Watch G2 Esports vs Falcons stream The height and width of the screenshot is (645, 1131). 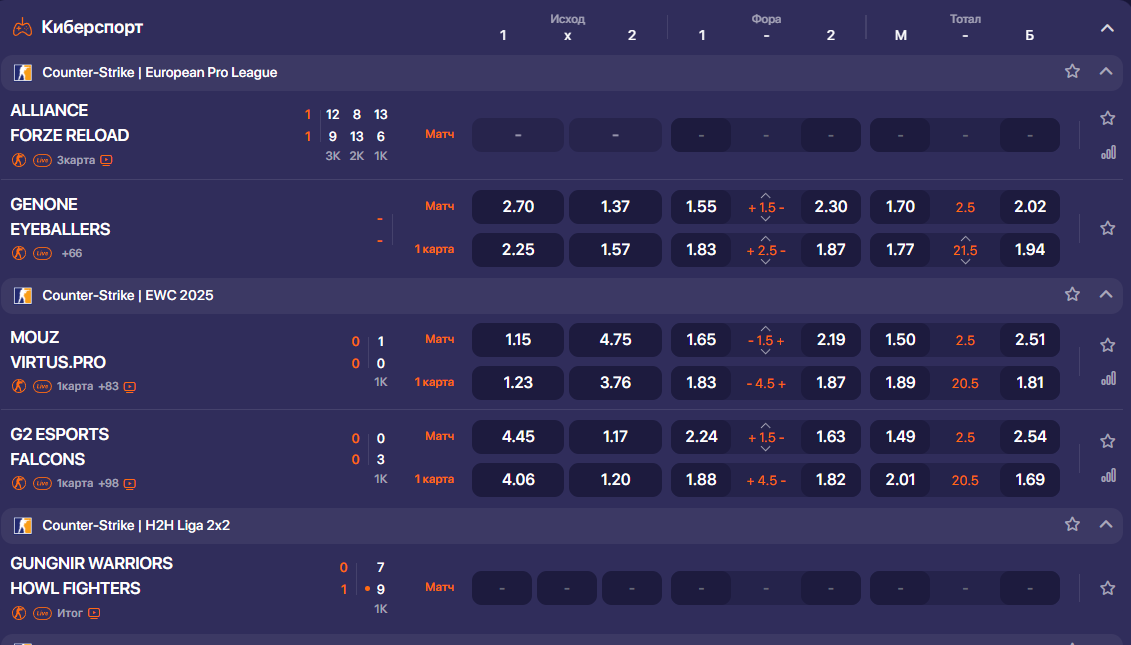[130, 483]
